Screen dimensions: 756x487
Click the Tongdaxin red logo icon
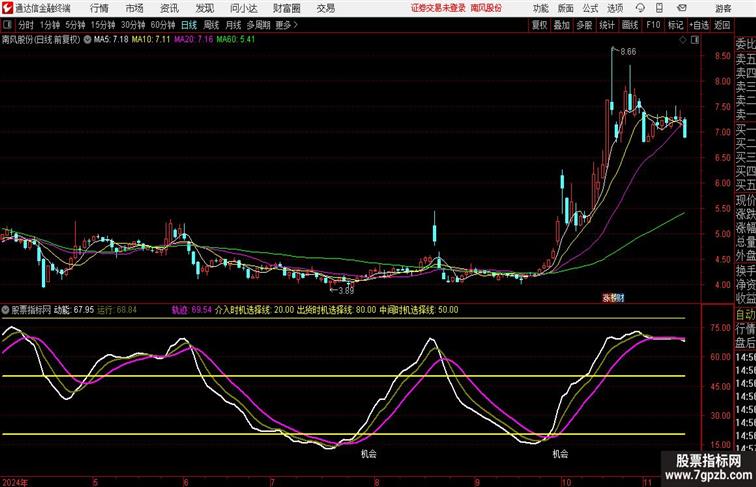[x=6, y=8]
